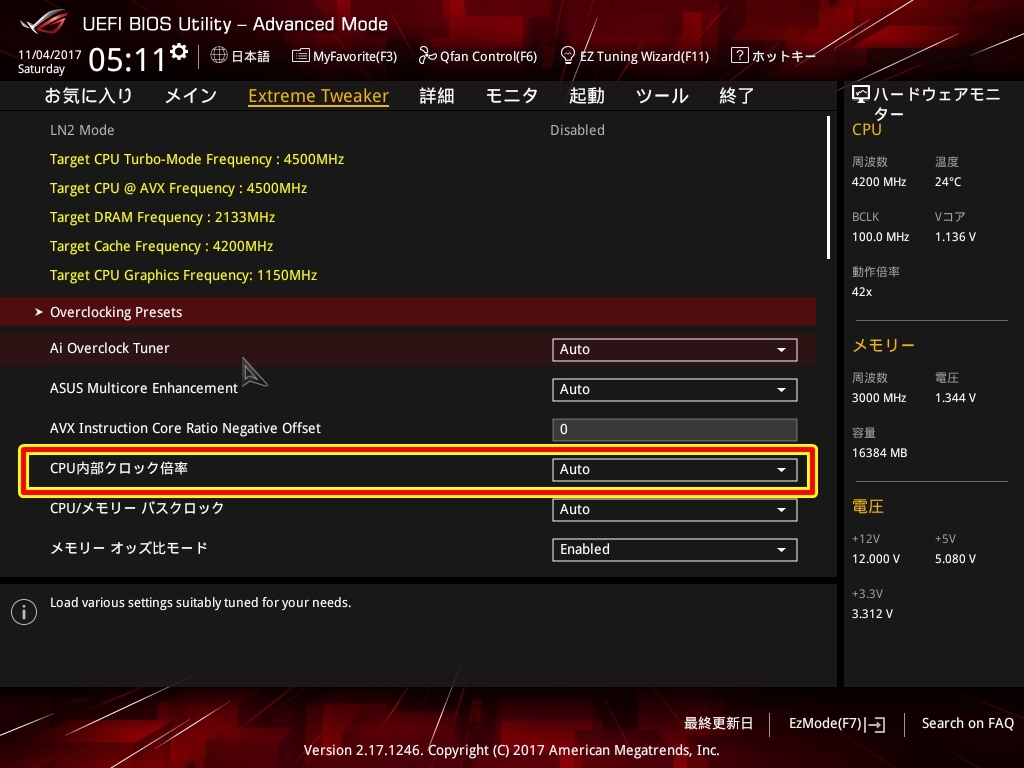Click the EzMode exit arrow icon

coord(875,724)
